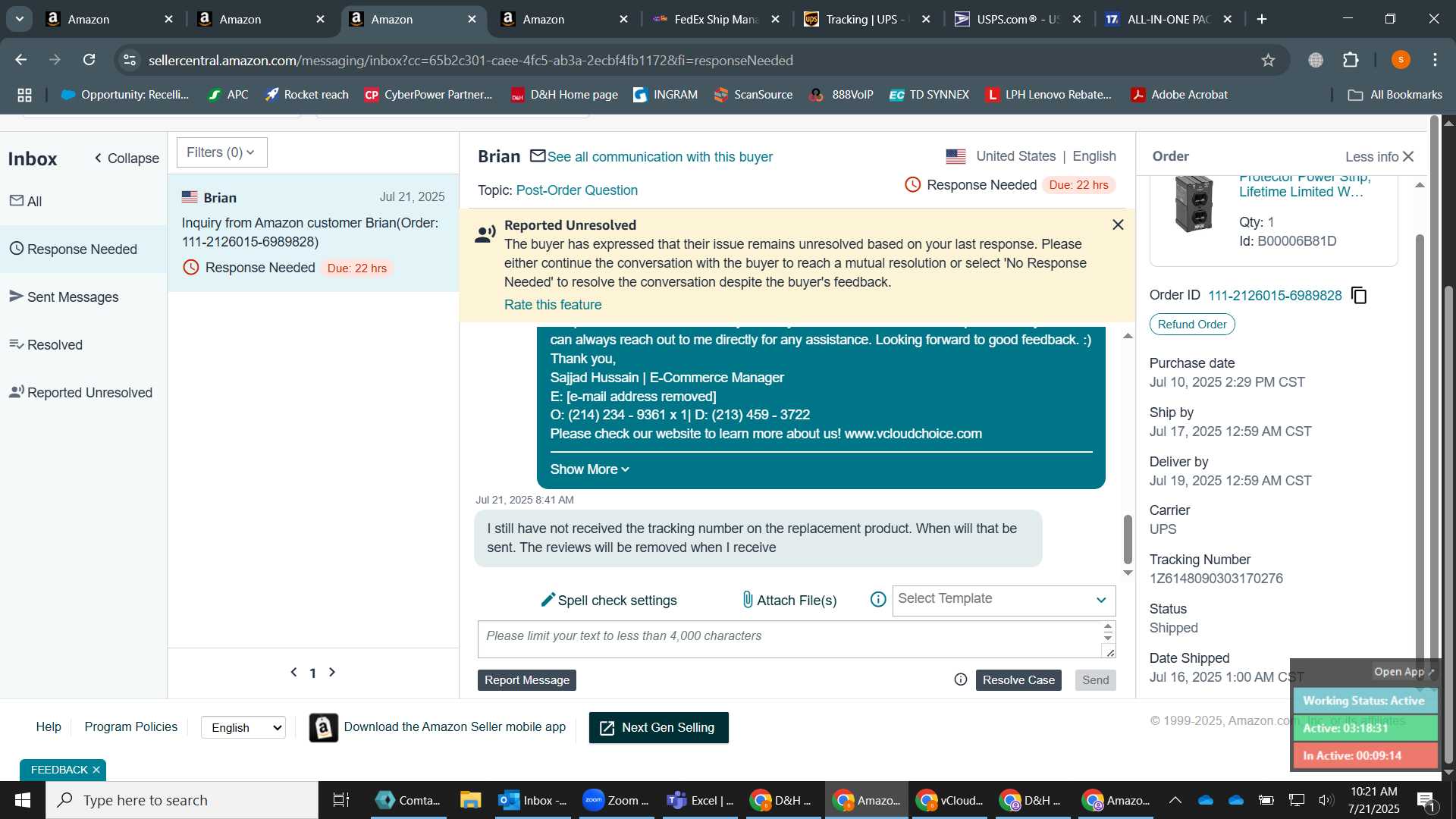View site information icon in address bar

pos(130,60)
